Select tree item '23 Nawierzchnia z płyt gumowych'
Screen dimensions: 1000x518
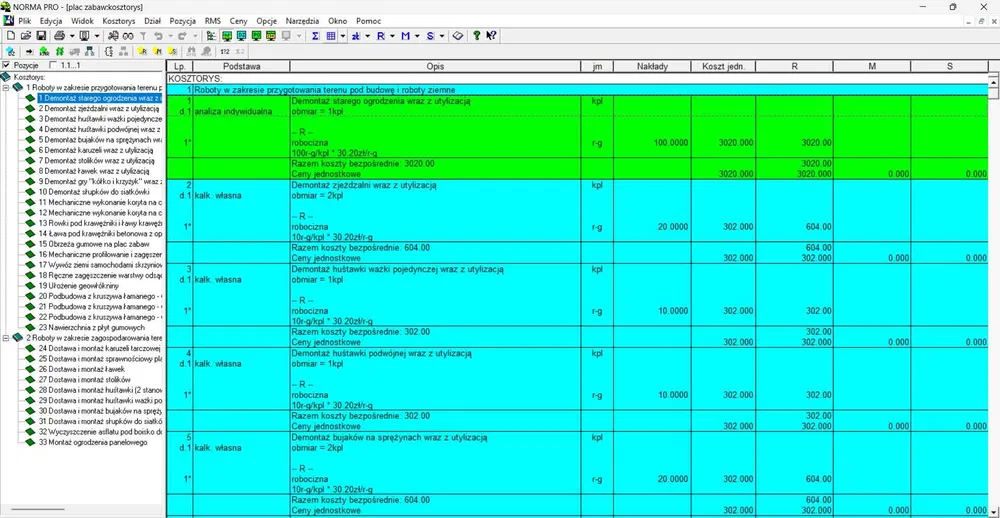[91, 328]
